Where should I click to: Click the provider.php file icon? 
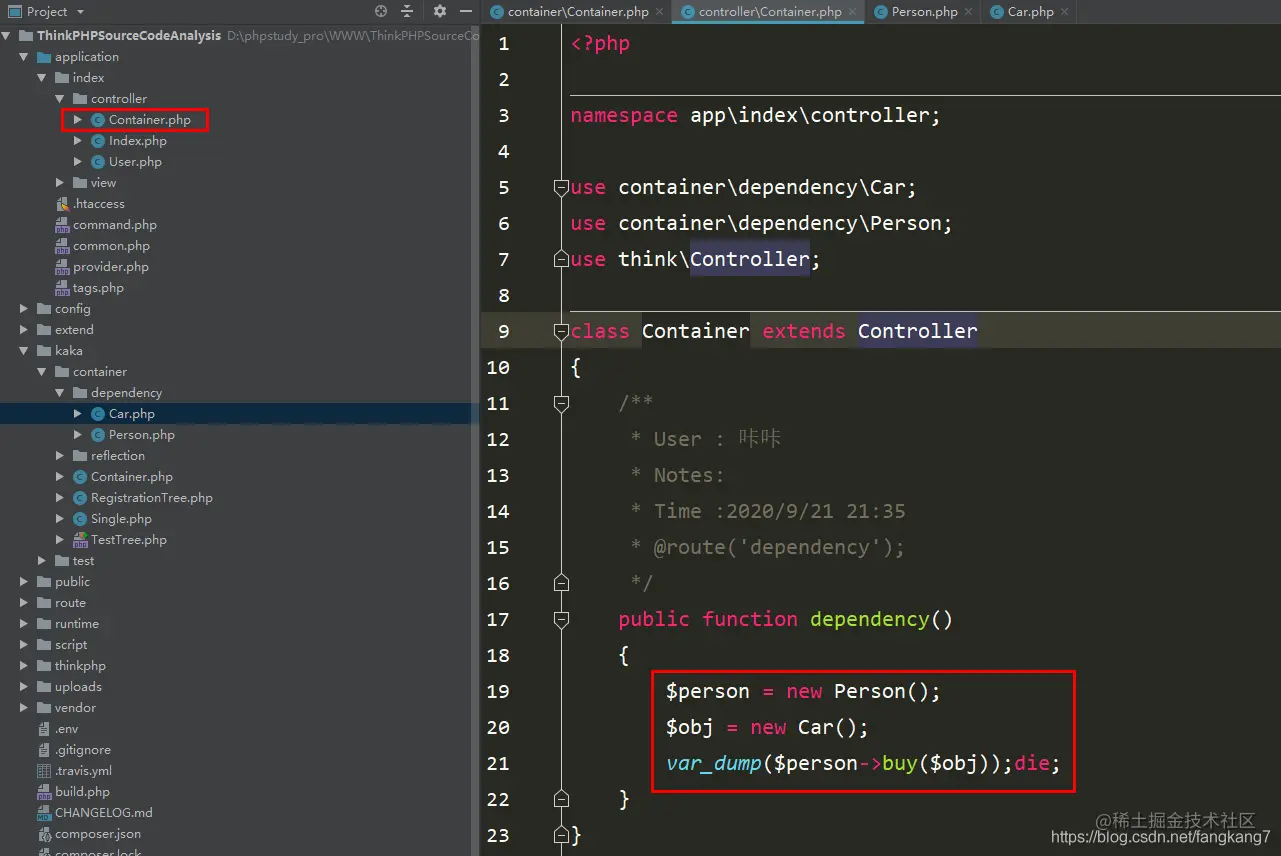tap(62, 267)
